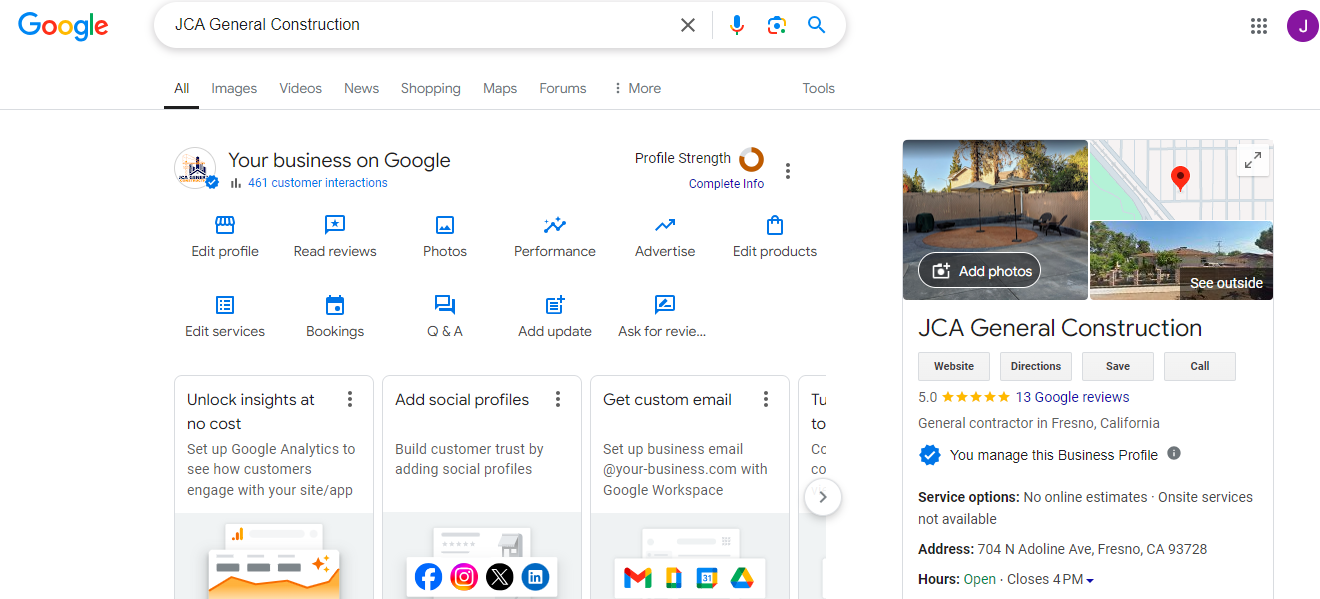Show next suggestion cards with arrow
Image resolution: width=1320 pixels, height=599 pixels.
coord(823,496)
